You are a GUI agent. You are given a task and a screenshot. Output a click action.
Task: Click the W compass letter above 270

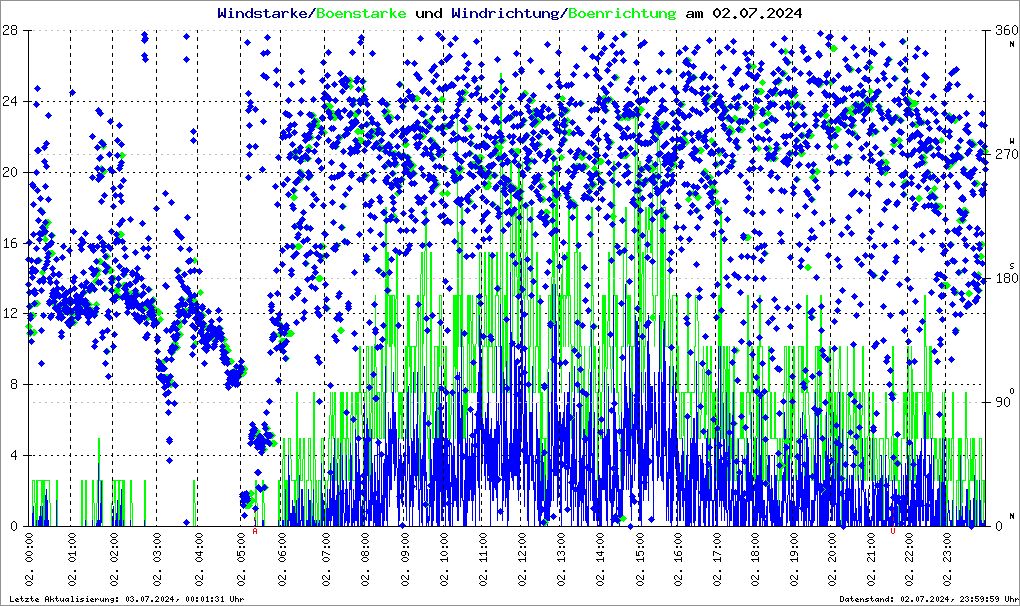tap(1012, 141)
